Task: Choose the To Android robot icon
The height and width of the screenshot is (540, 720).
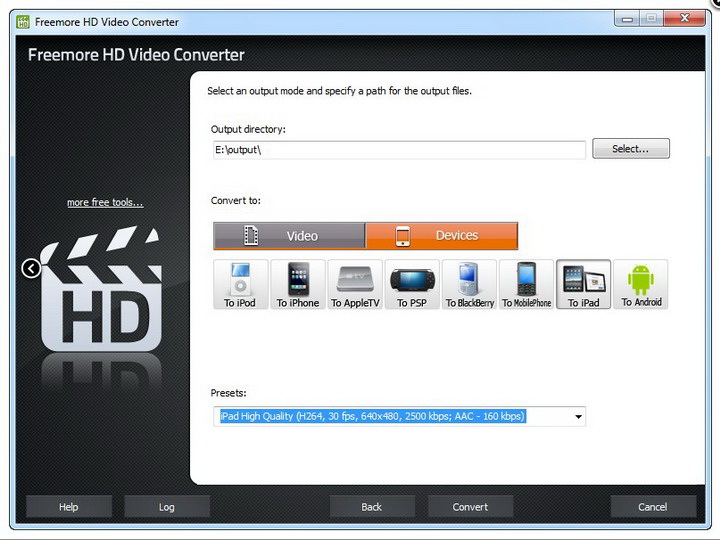Action: [x=641, y=284]
